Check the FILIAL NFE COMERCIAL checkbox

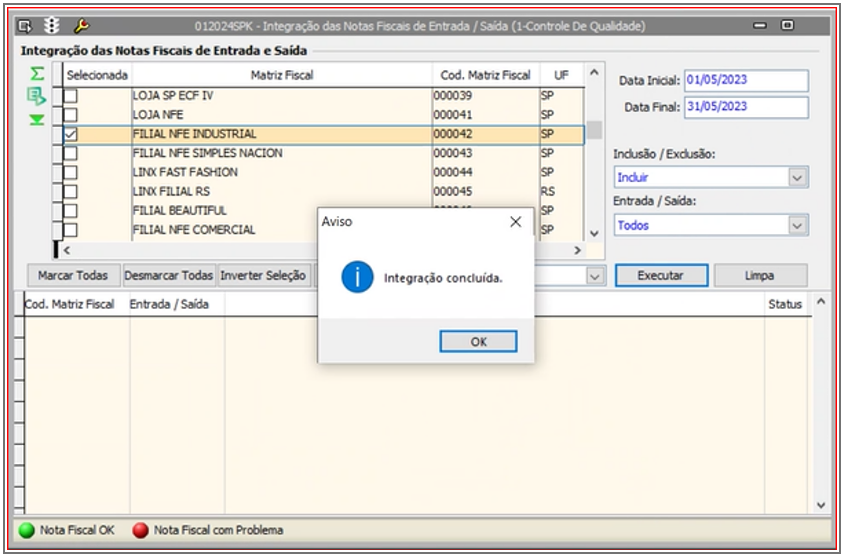[70, 230]
